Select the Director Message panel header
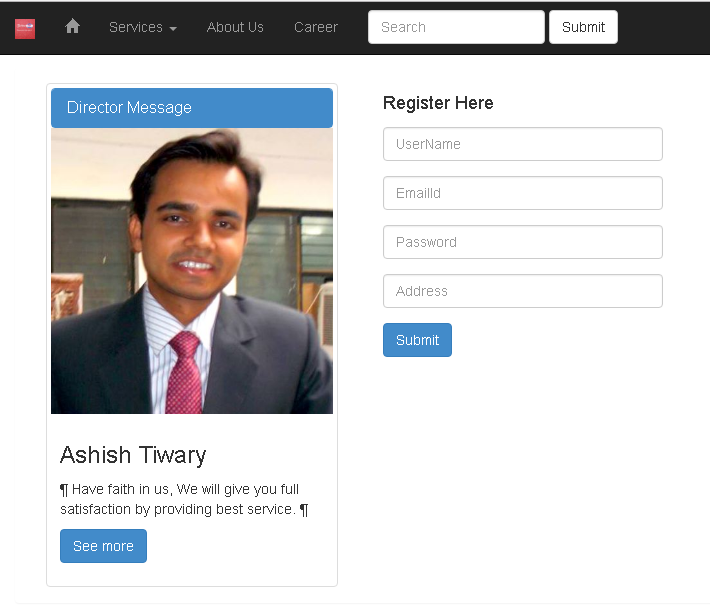Viewport: 710px width, 606px height. (192, 108)
